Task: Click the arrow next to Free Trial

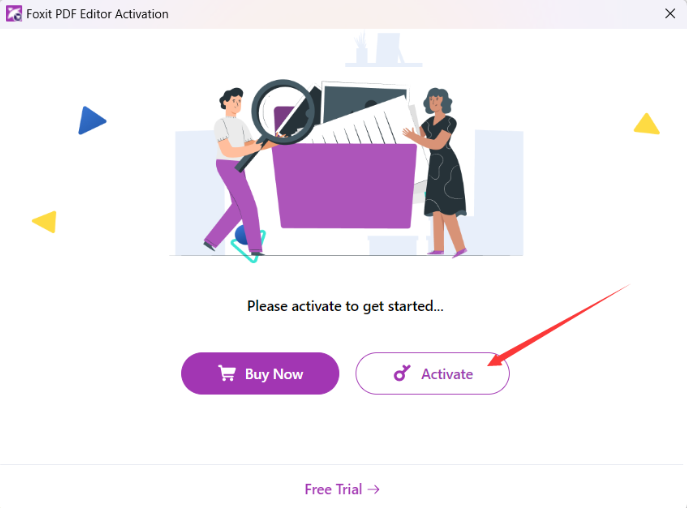Action: pyautogui.click(x=373, y=490)
